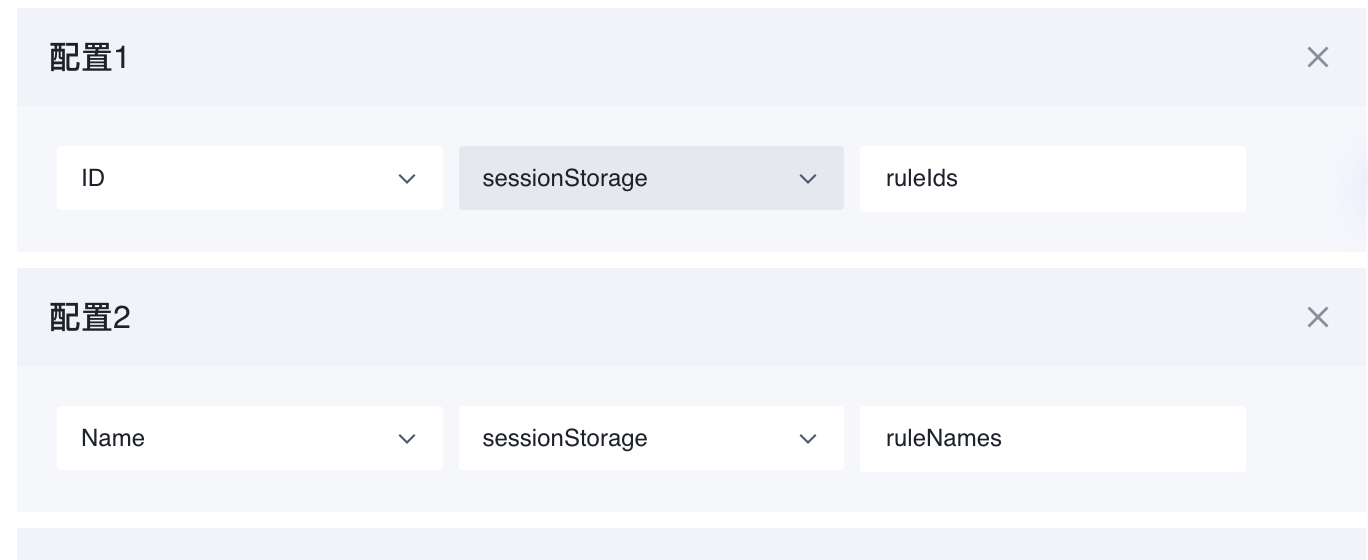This screenshot has height=560, width=1368.
Task: Open the ID type dropdown
Action: tap(249, 179)
